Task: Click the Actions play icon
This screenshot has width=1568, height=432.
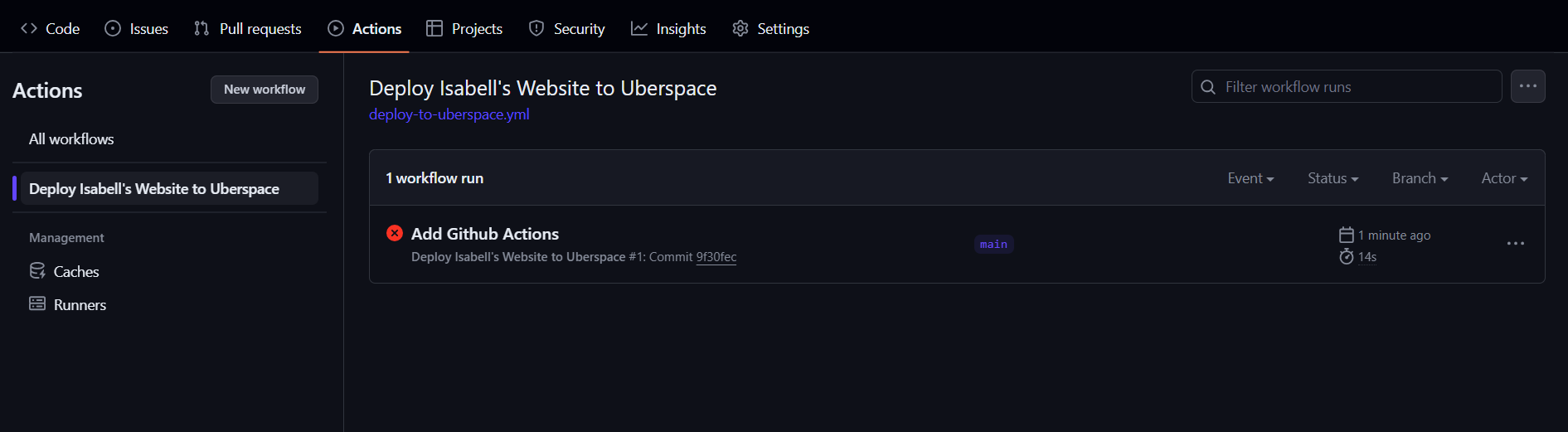Action: point(336,28)
